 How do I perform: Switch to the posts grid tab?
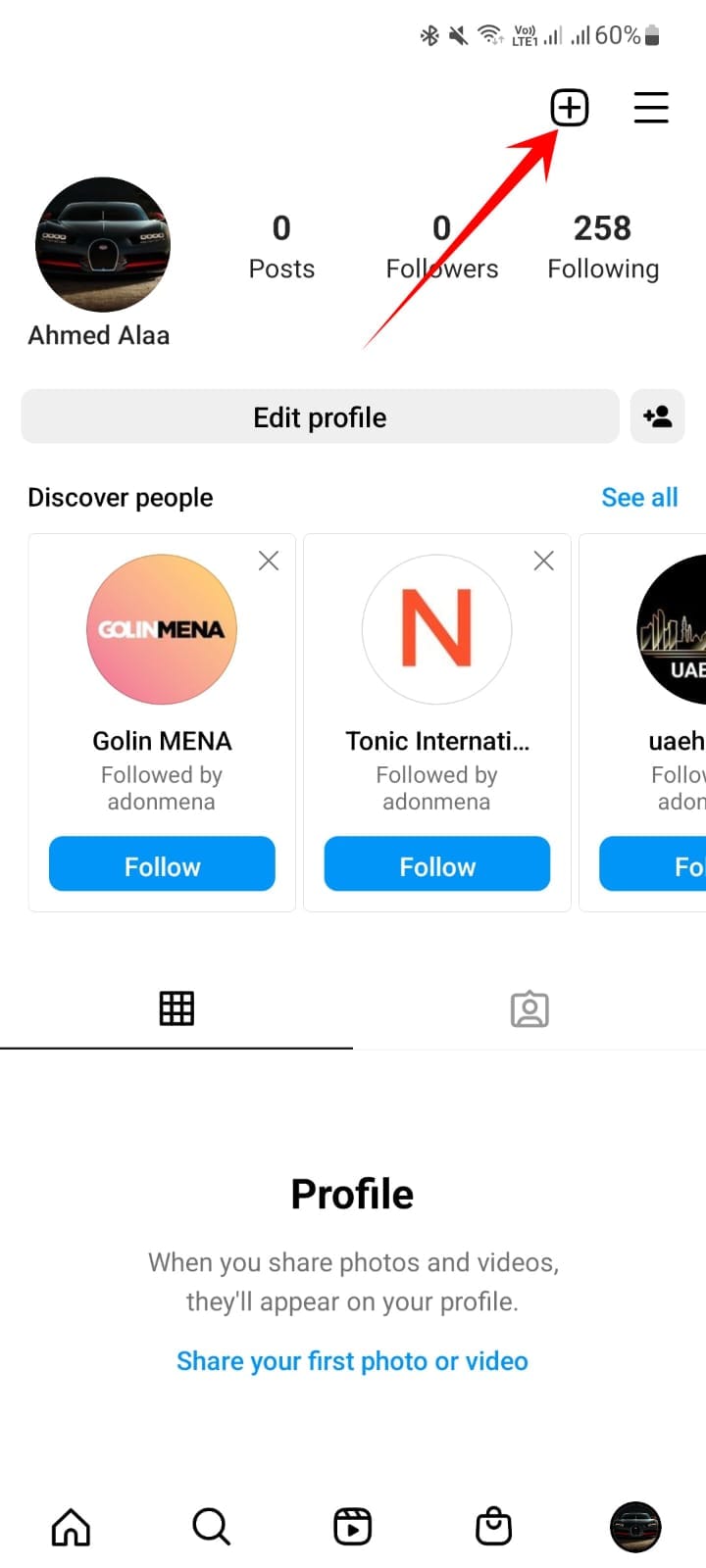(176, 1008)
